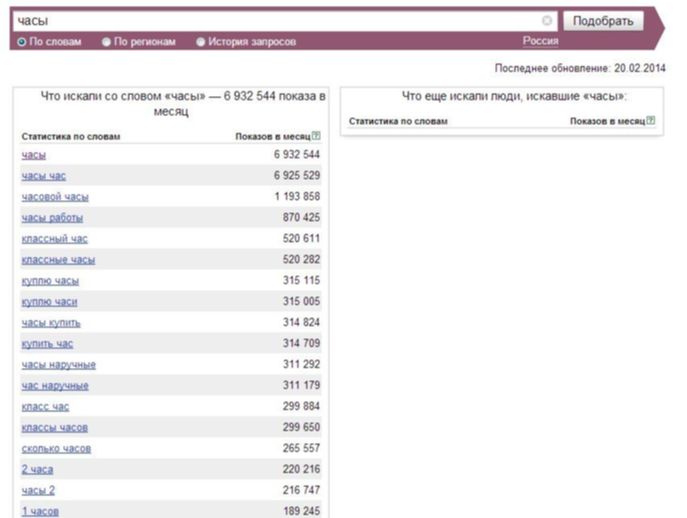Click into the search field containing 'часы'
The width and height of the screenshot is (687, 518).
click(280, 21)
